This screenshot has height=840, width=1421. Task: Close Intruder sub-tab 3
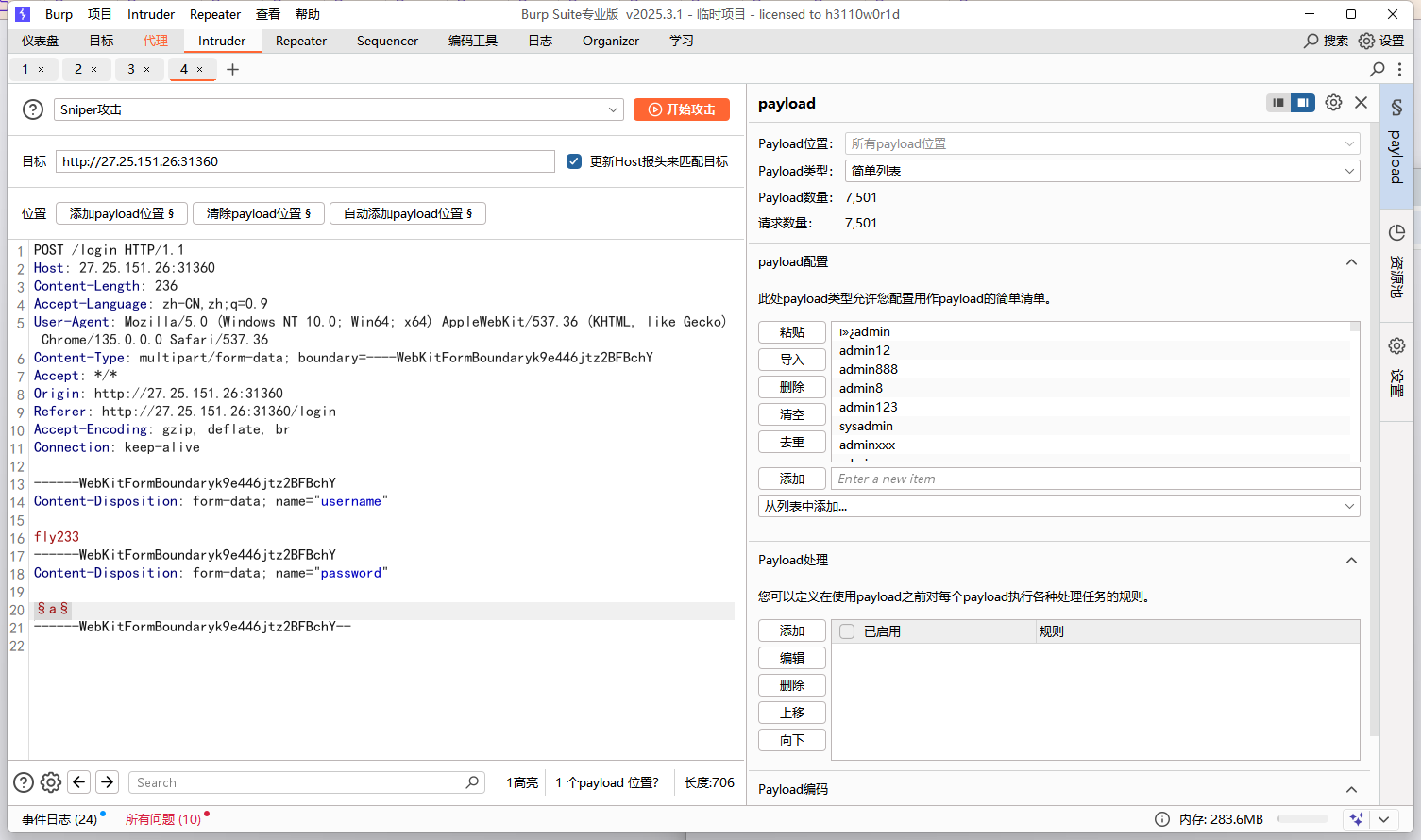(146, 69)
